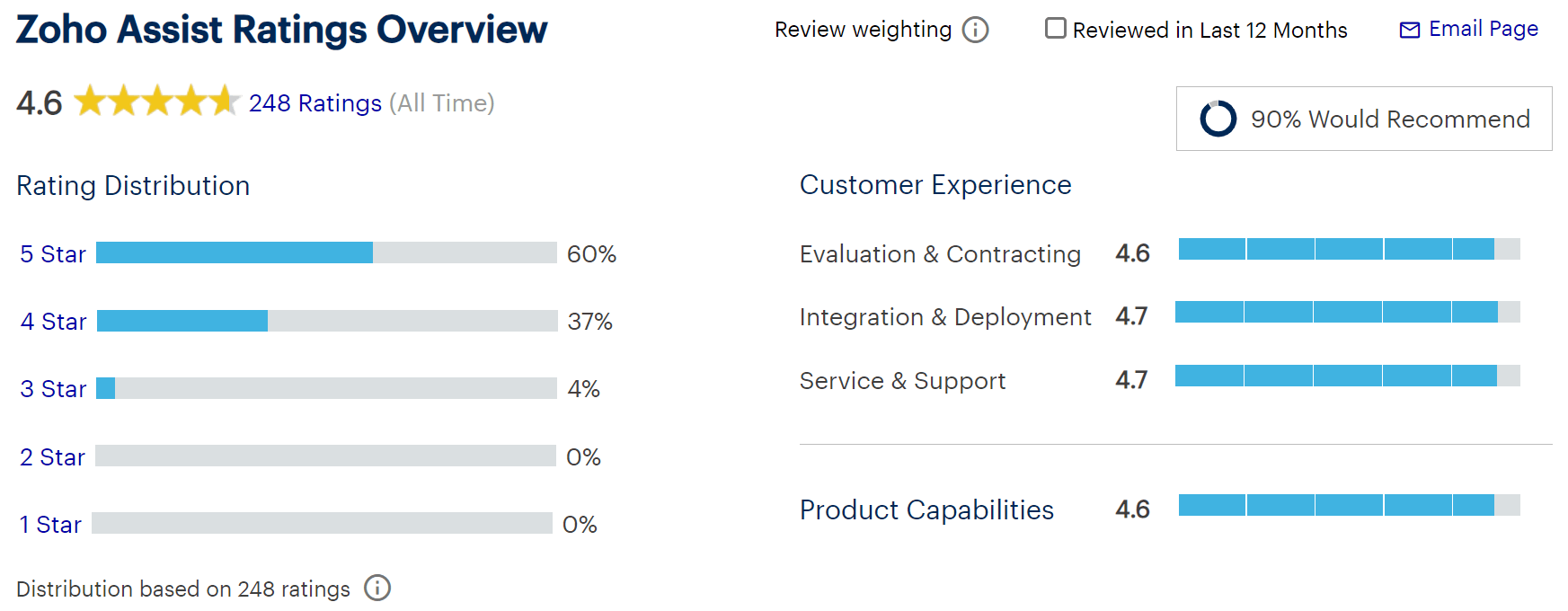Click the 3 Star distribution bar
The width and height of the screenshot is (1568, 611).
click(327, 388)
